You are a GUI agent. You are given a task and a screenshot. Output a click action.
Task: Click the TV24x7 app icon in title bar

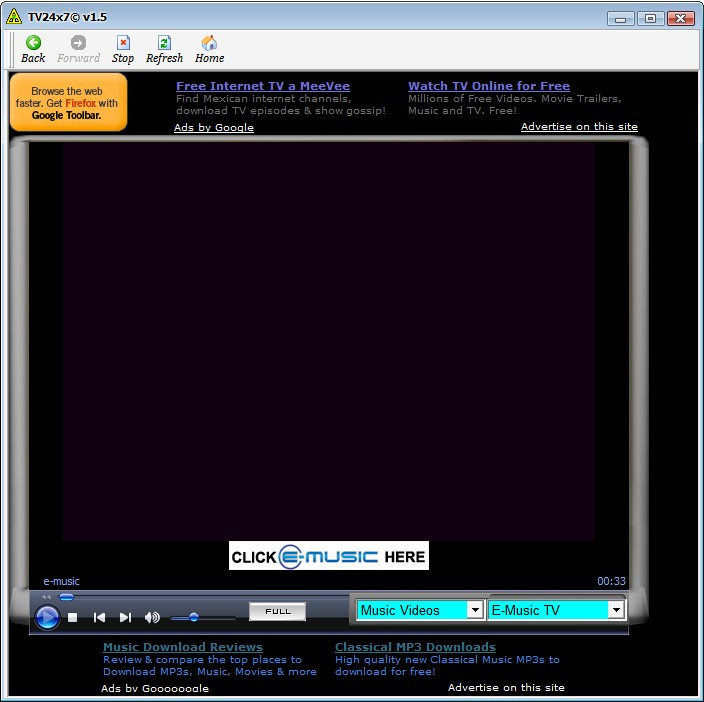coord(14,17)
